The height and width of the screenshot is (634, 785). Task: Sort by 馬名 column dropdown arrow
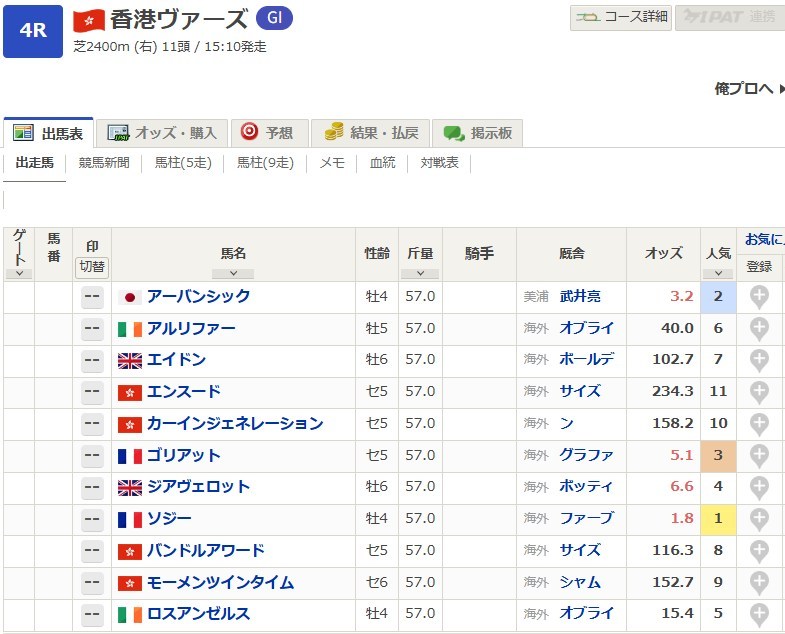(x=233, y=273)
